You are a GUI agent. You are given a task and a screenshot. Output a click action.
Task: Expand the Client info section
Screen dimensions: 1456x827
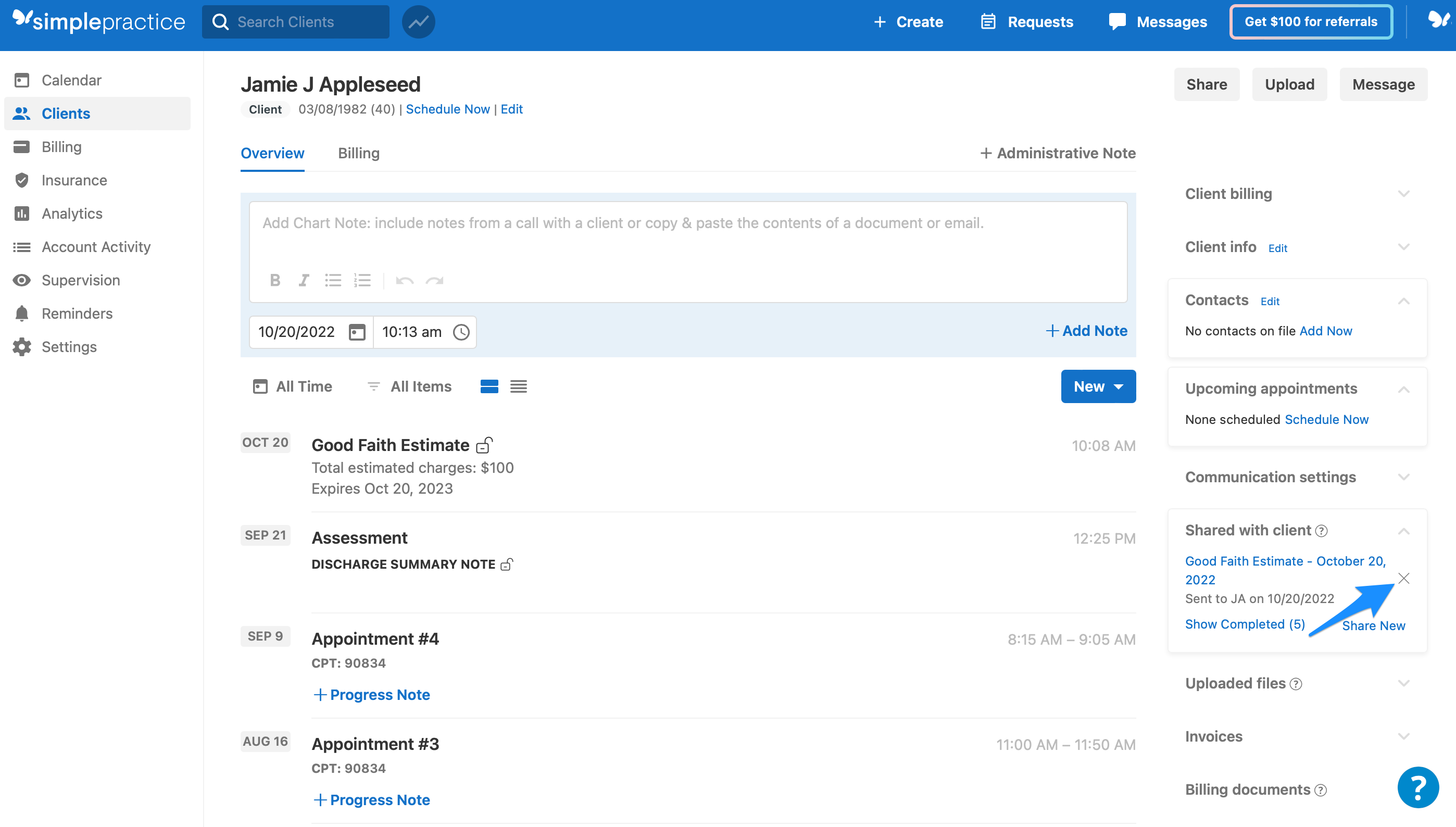[x=1404, y=247]
